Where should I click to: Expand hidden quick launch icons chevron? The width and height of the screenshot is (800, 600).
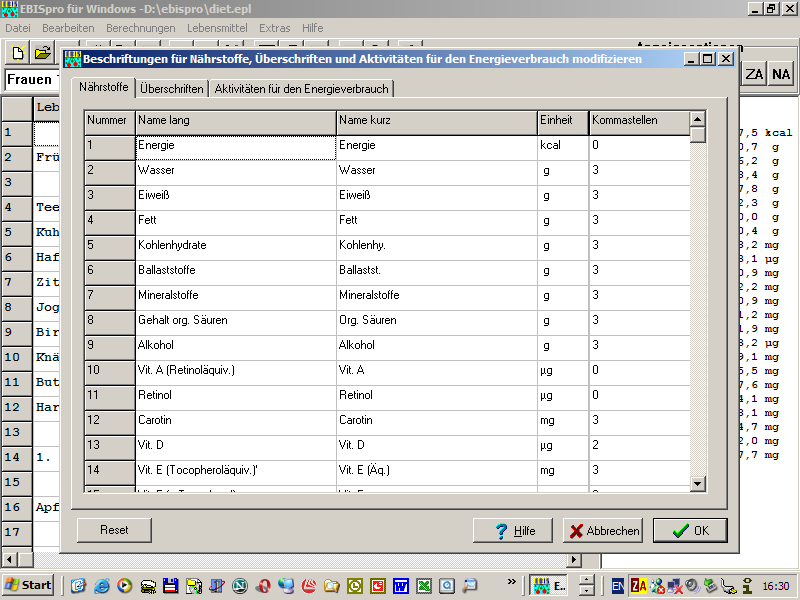click(512, 581)
